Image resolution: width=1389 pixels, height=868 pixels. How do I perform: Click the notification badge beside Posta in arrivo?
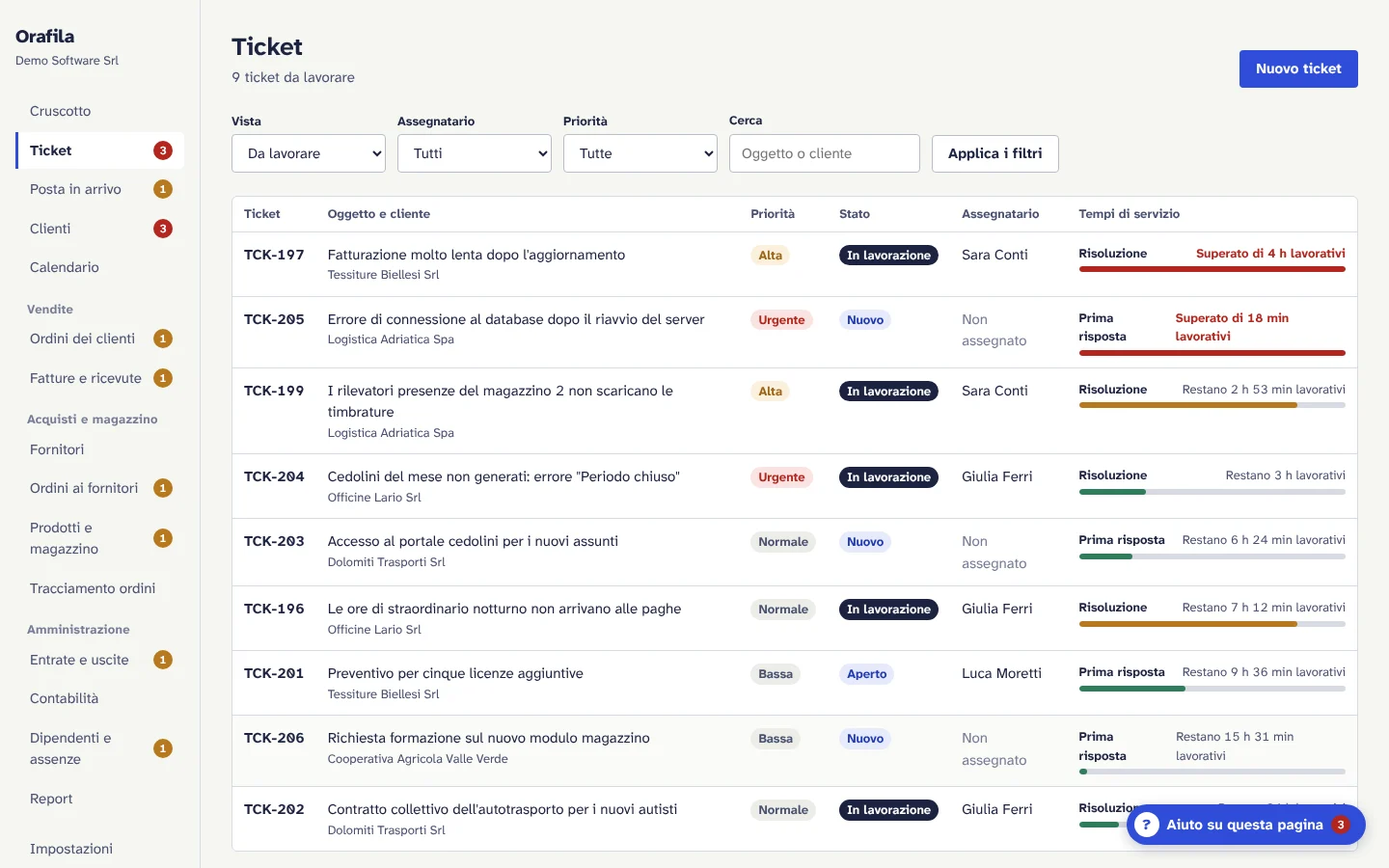pyautogui.click(x=163, y=189)
